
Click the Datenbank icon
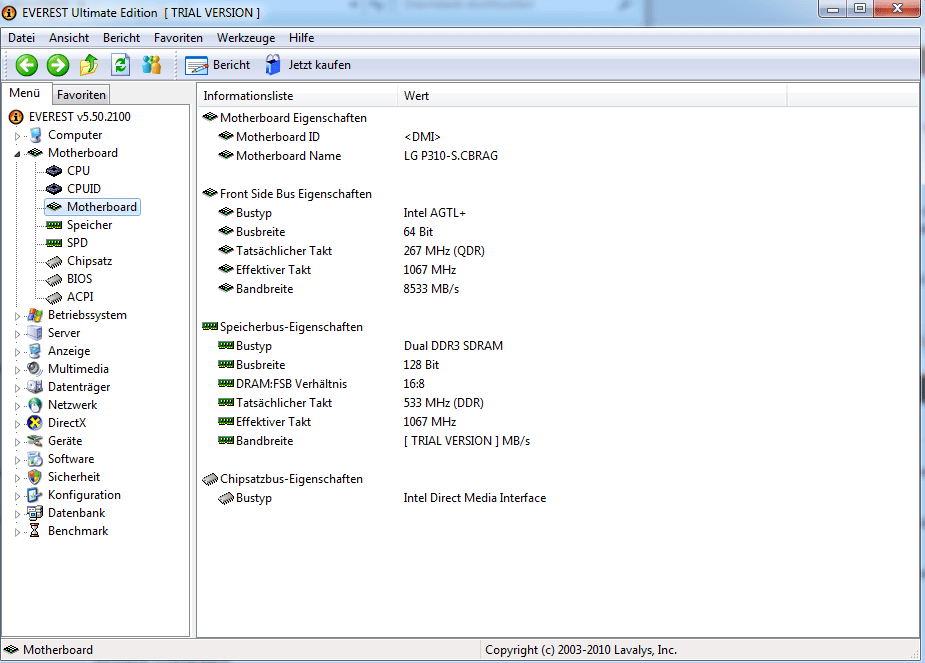pyautogui.click(x=35, y=513)
